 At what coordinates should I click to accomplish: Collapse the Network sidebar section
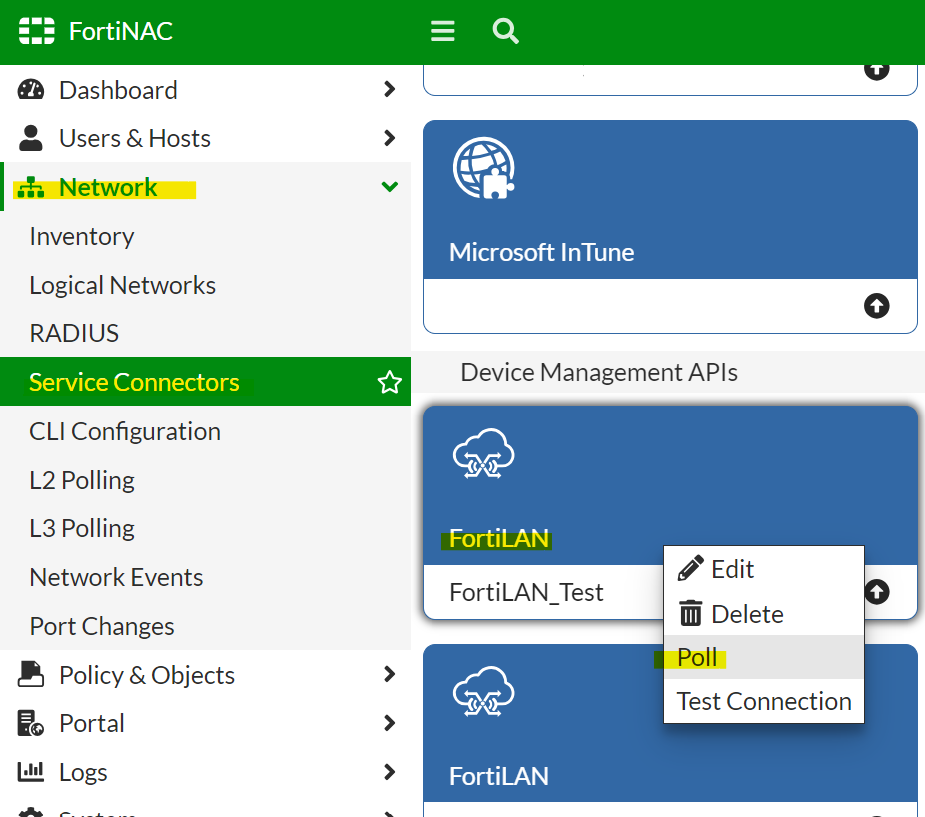tap(389, 186)
